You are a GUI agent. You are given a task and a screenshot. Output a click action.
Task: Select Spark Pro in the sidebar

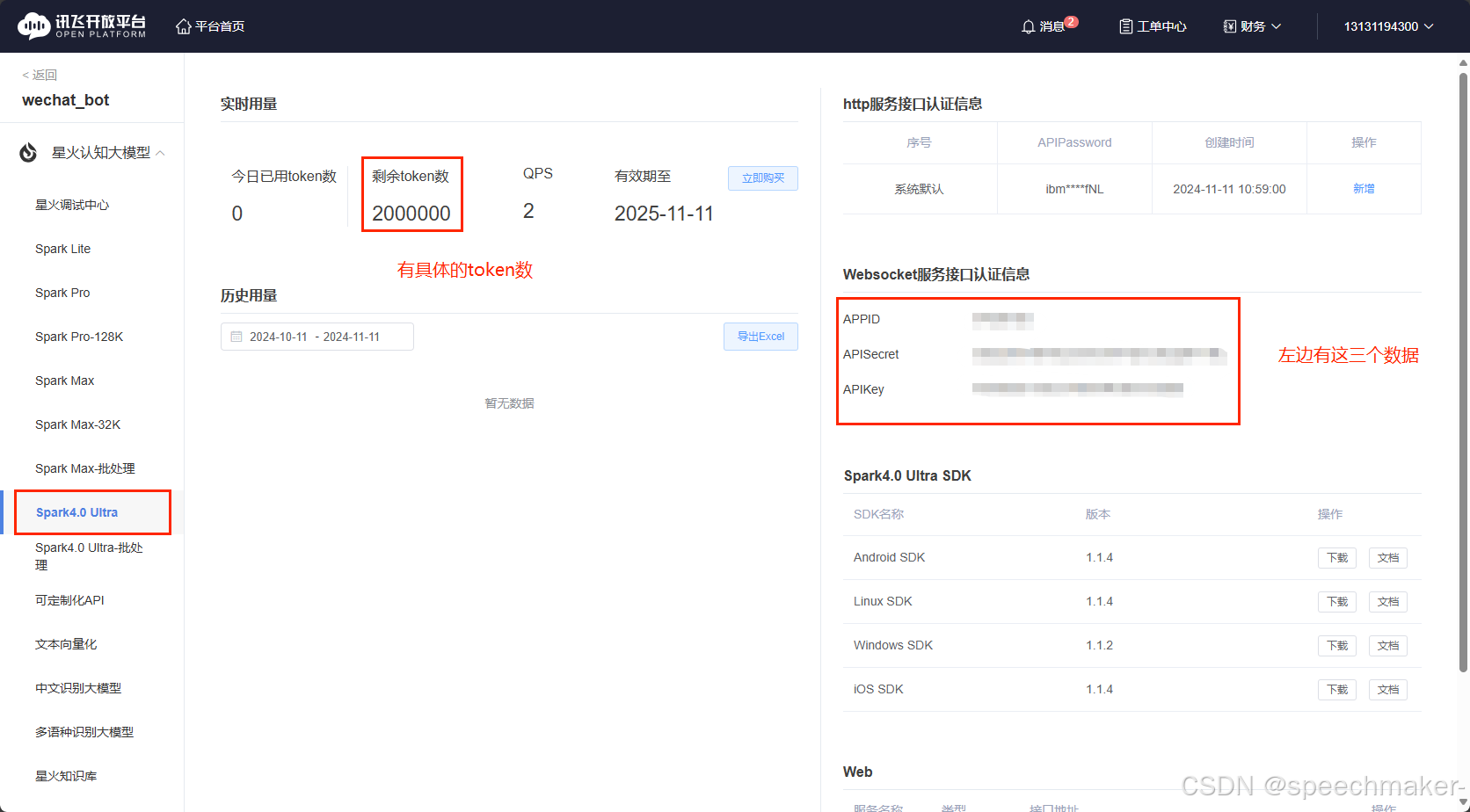62,293
